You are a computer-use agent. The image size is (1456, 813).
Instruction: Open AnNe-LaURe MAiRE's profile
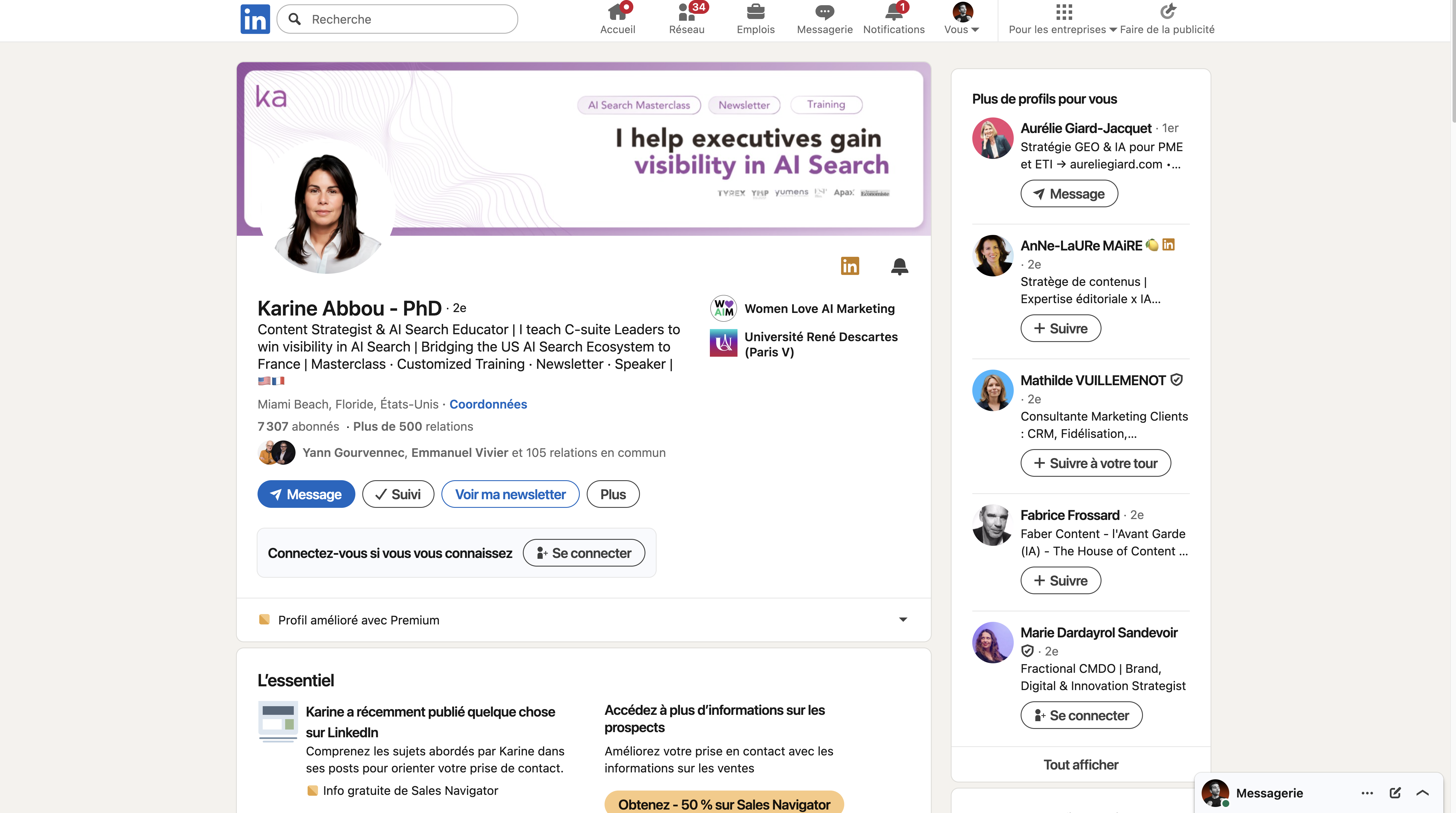click(x=1081, y=245)
